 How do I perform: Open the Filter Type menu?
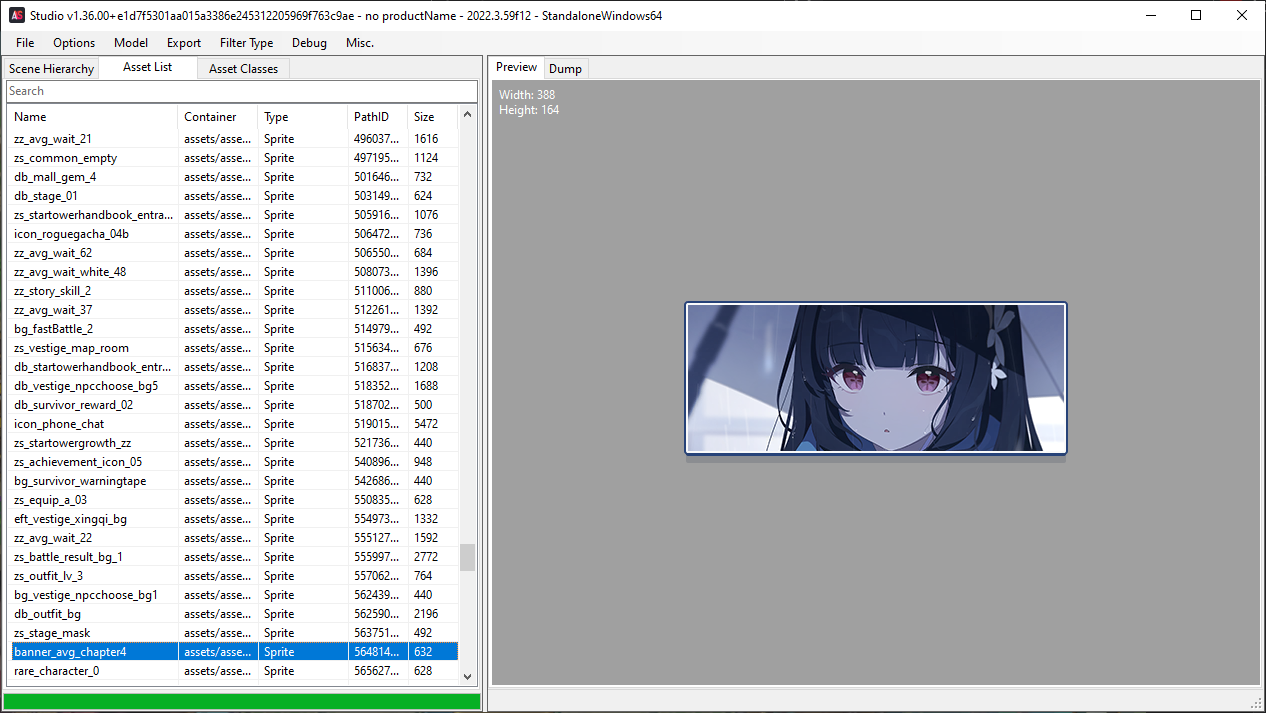pyautogui.click(x=247, y=43)
